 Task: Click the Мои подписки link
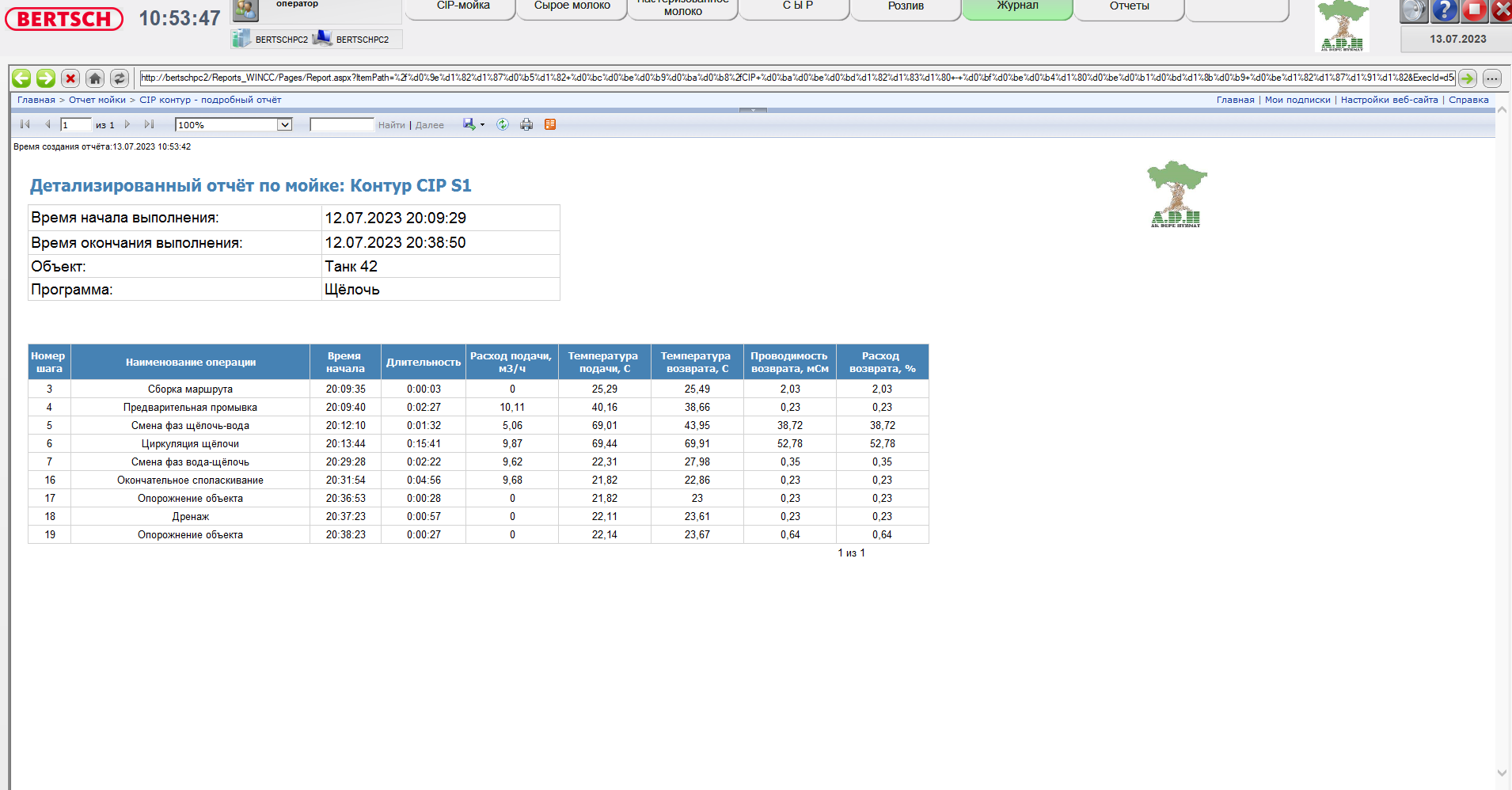coord(1297,100)
